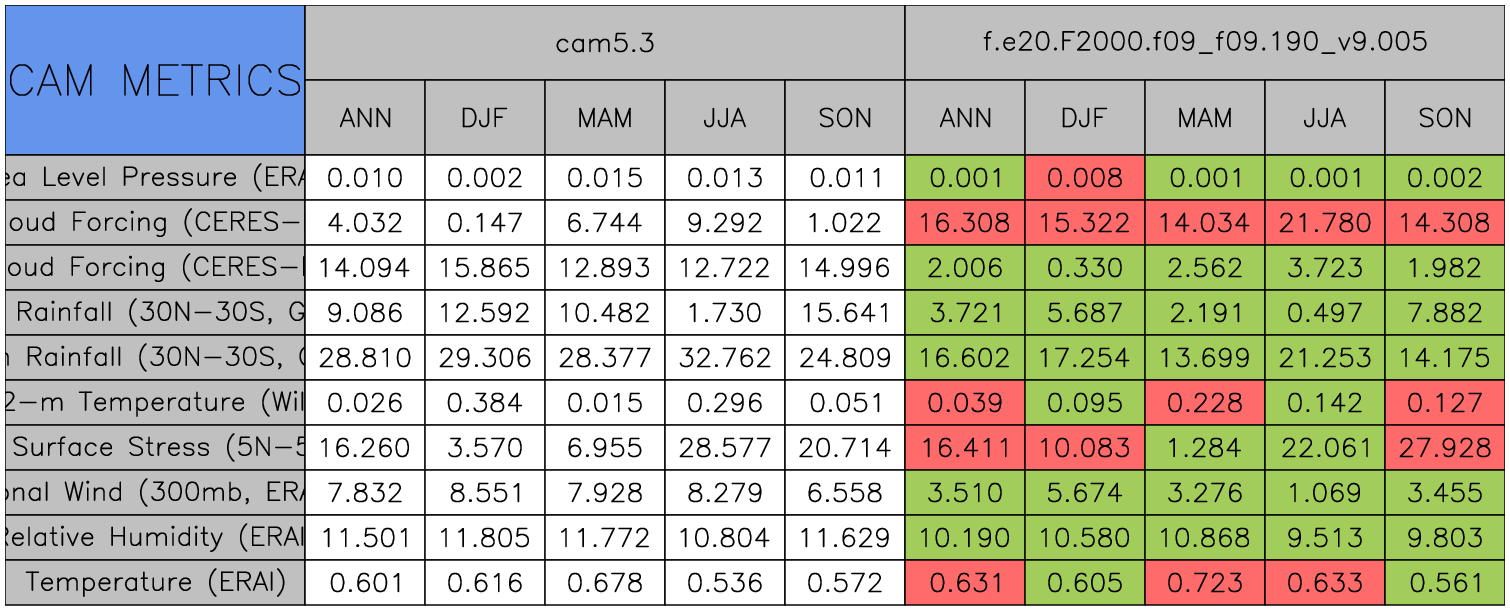Select the 2-m Temperature row label
The image size is (1510, 611).
pyautogui.click(x=155, y=403)
